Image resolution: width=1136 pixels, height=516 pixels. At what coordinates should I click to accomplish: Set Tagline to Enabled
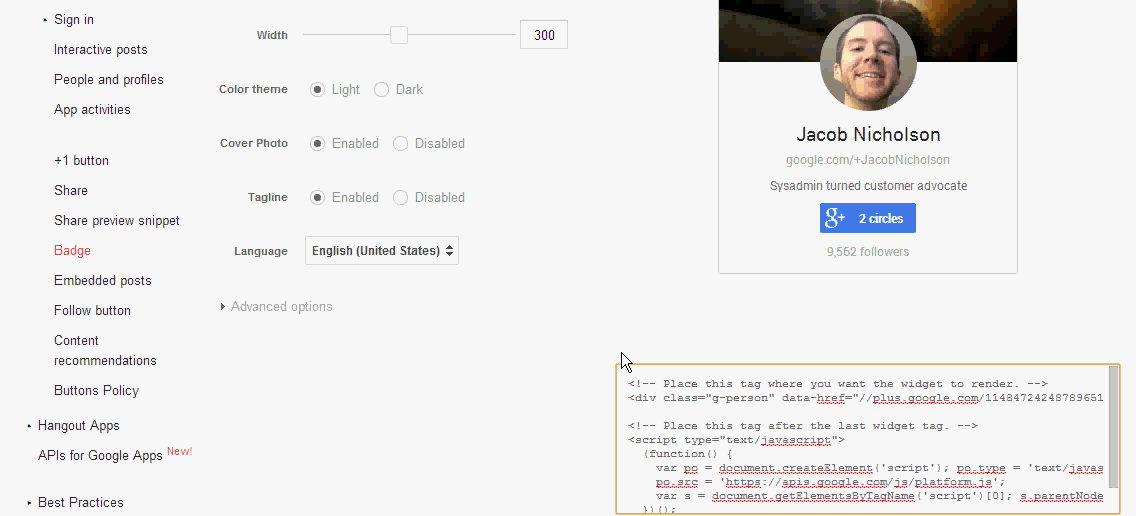[x=317, y=197]
